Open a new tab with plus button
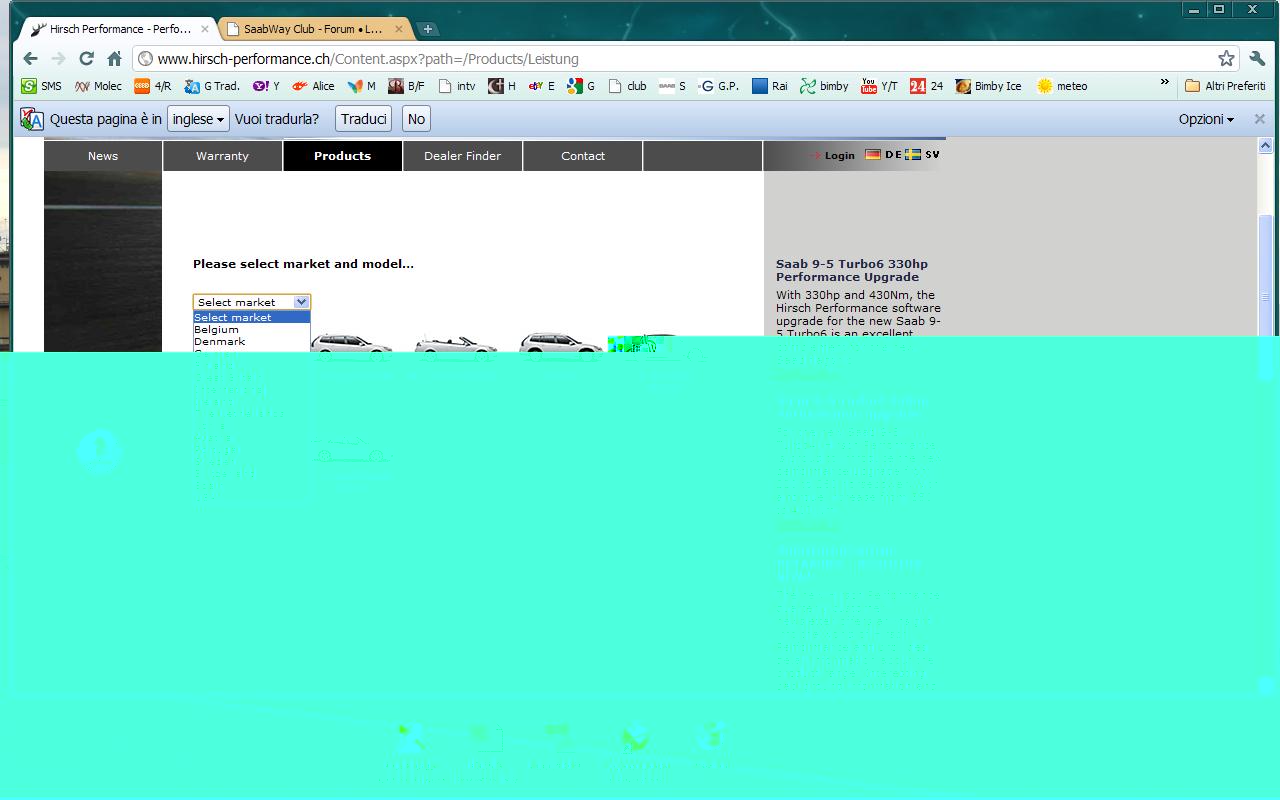1280x800 pixels. click(x=427, y=29)
